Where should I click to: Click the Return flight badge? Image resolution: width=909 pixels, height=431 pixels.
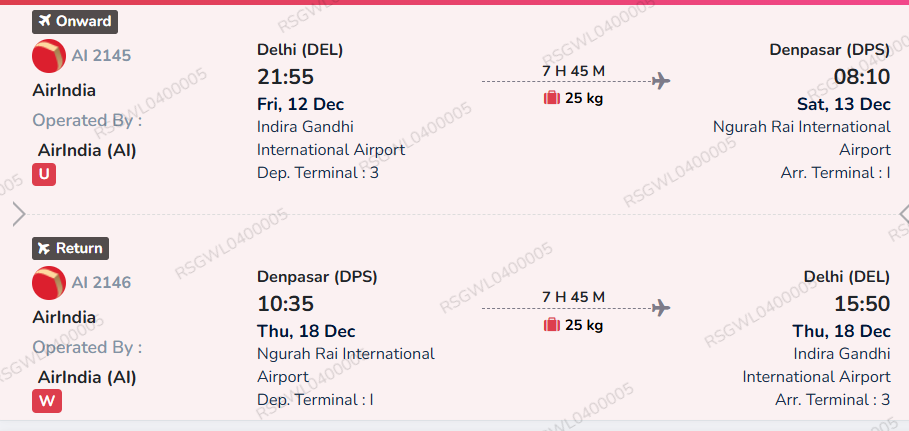coord(68,248)
